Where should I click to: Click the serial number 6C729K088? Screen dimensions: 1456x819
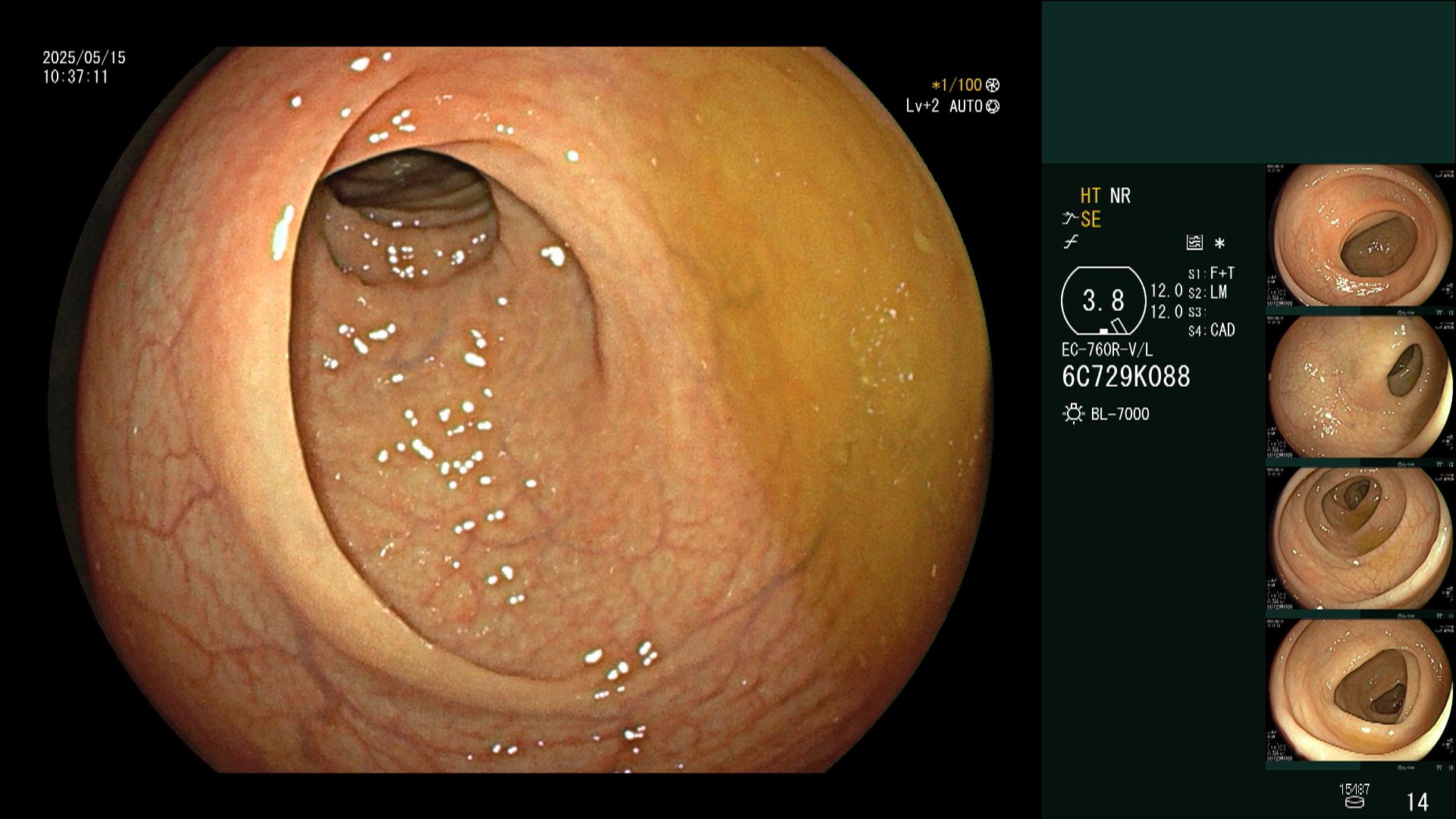point(1126,377)
